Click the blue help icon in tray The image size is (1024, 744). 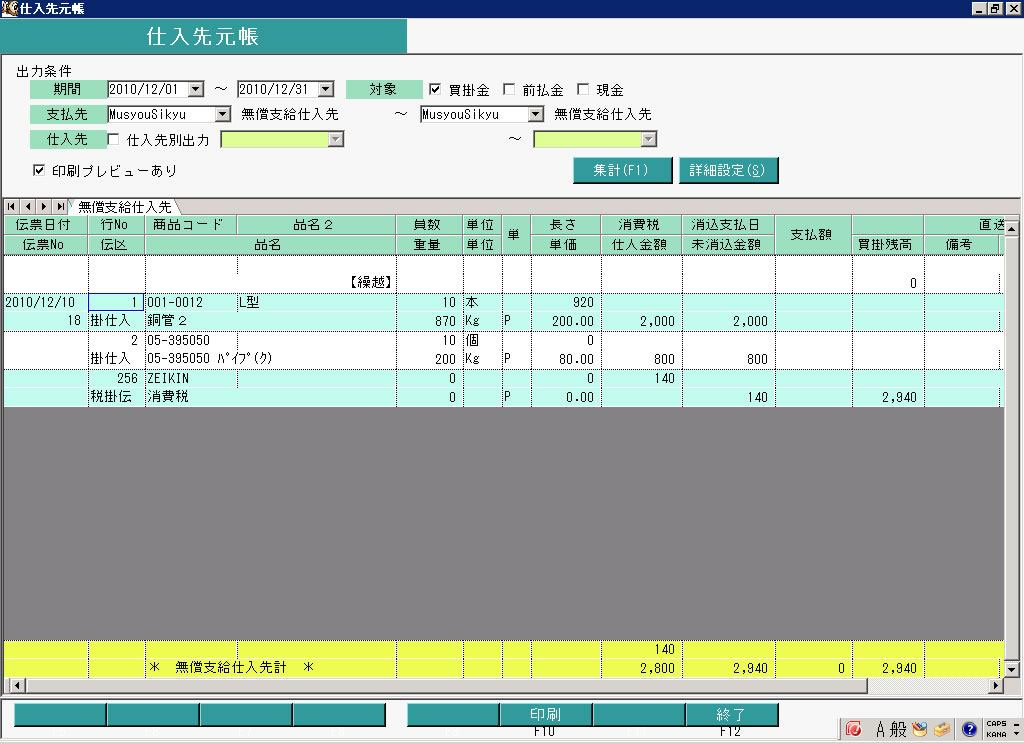coord(969,729)
